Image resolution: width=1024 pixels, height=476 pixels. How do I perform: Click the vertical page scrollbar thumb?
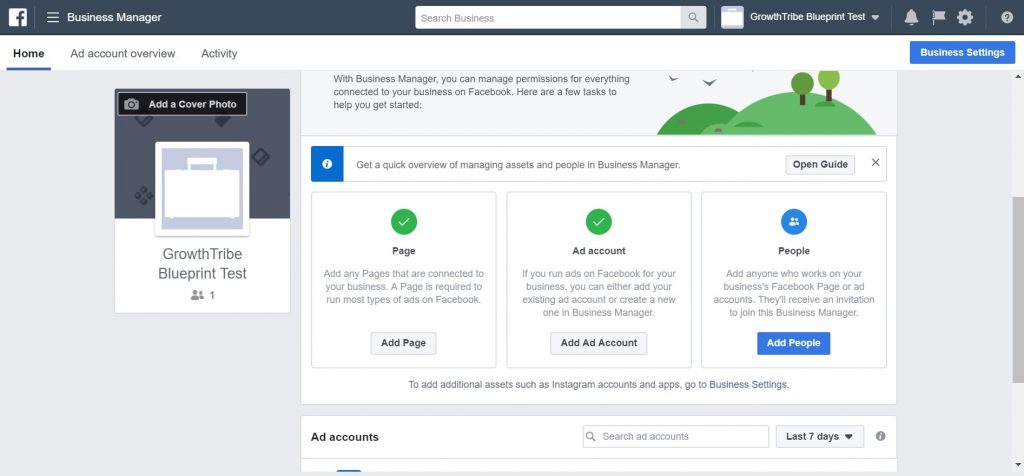click(x=1018, y=290)
